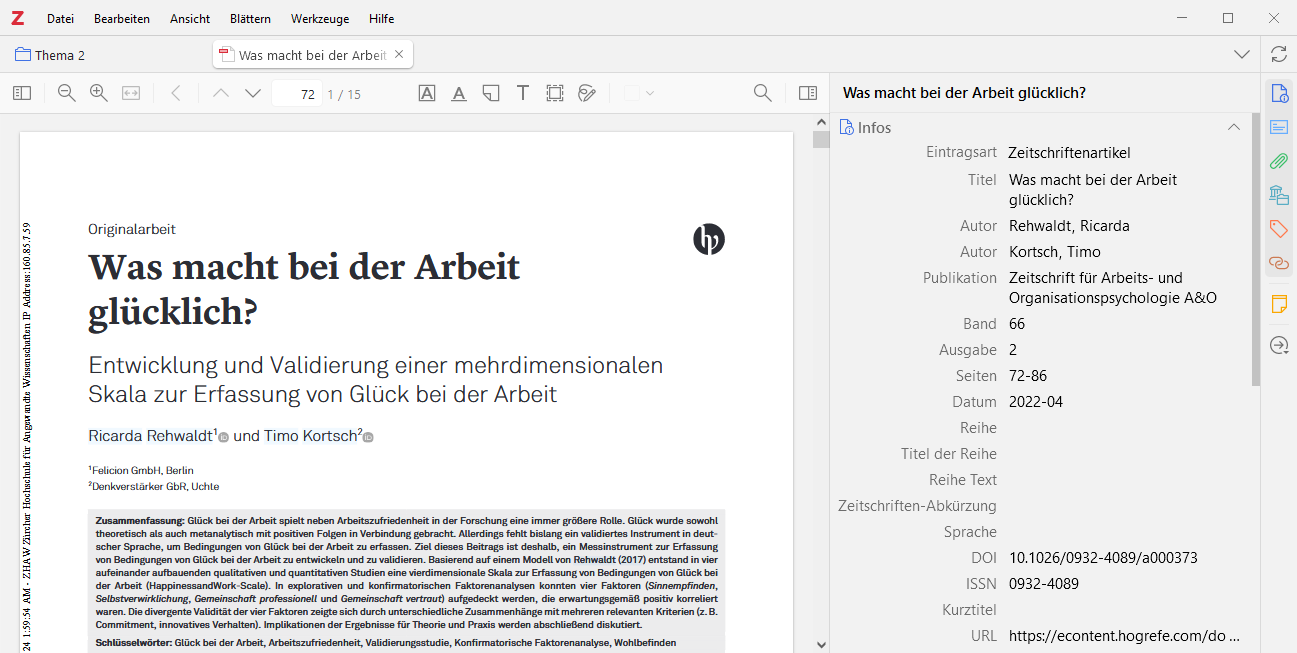Click the page number field showing 72
Image resolution: width=1297 pixels, height=653 pixels.
pos(296,94)
